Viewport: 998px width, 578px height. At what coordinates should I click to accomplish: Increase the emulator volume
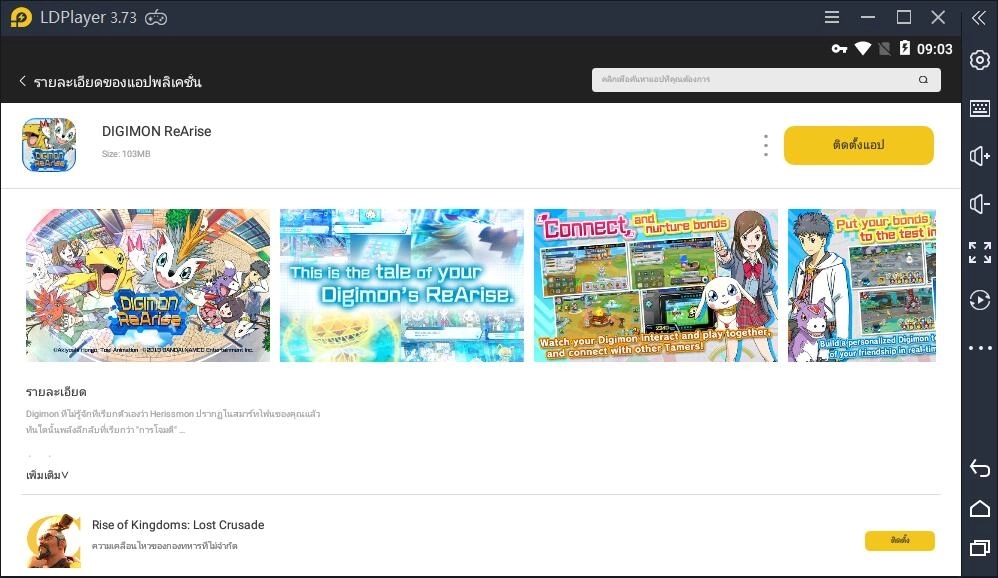979,156
